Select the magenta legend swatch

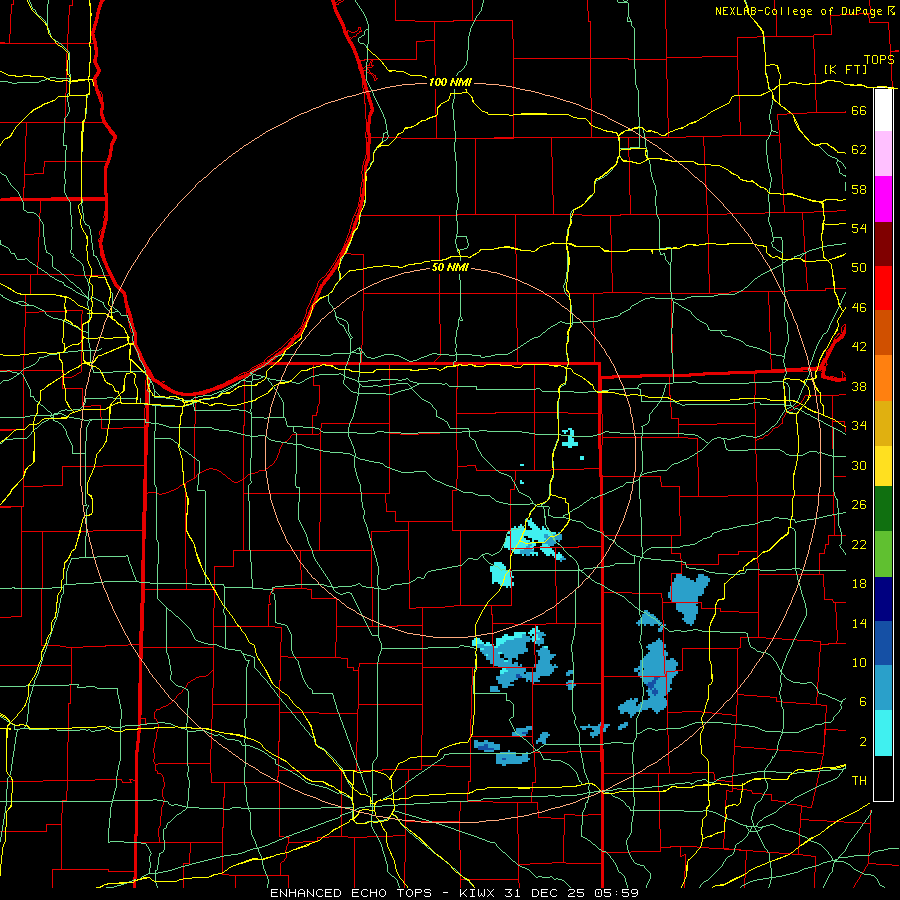click(883, 199)
